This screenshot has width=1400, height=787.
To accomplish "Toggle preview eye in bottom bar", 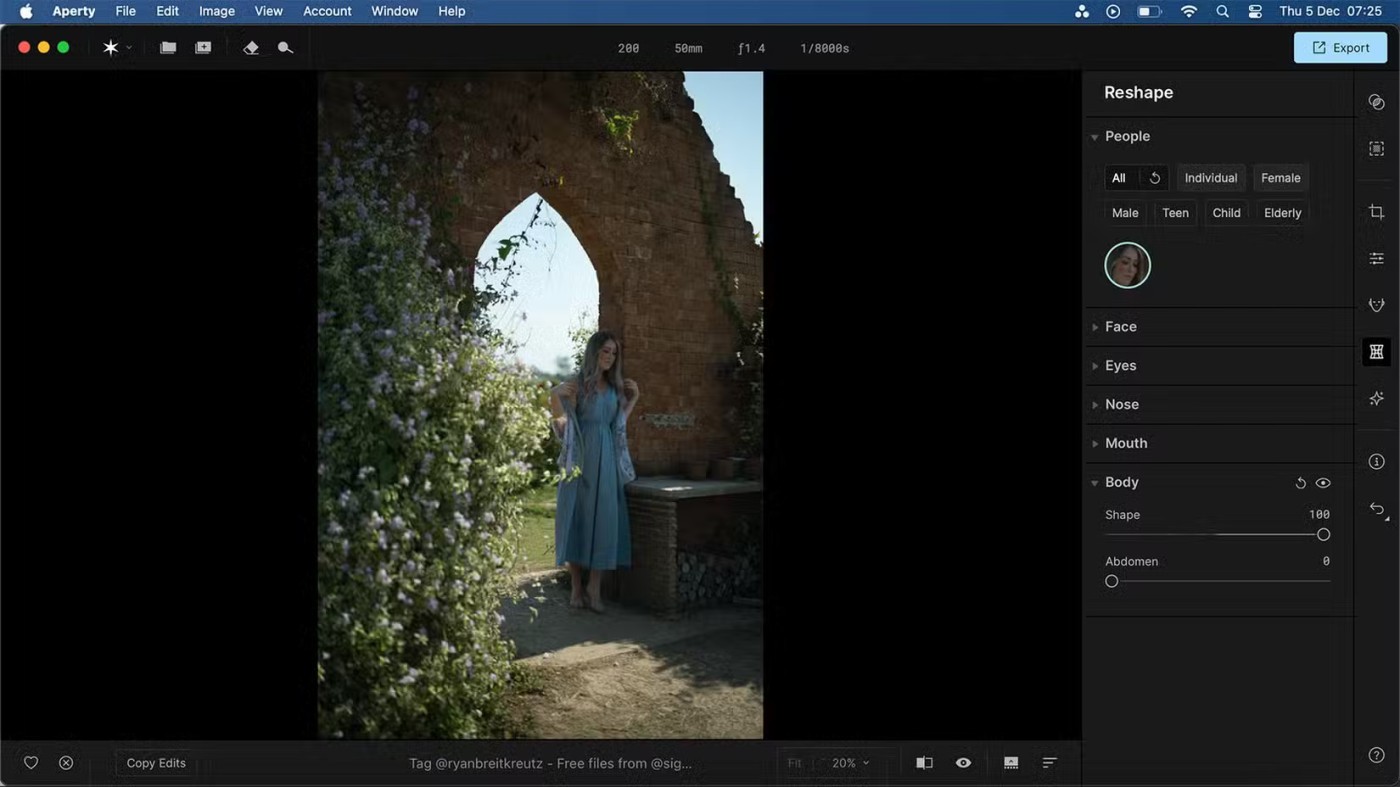I will coord(963,763).
